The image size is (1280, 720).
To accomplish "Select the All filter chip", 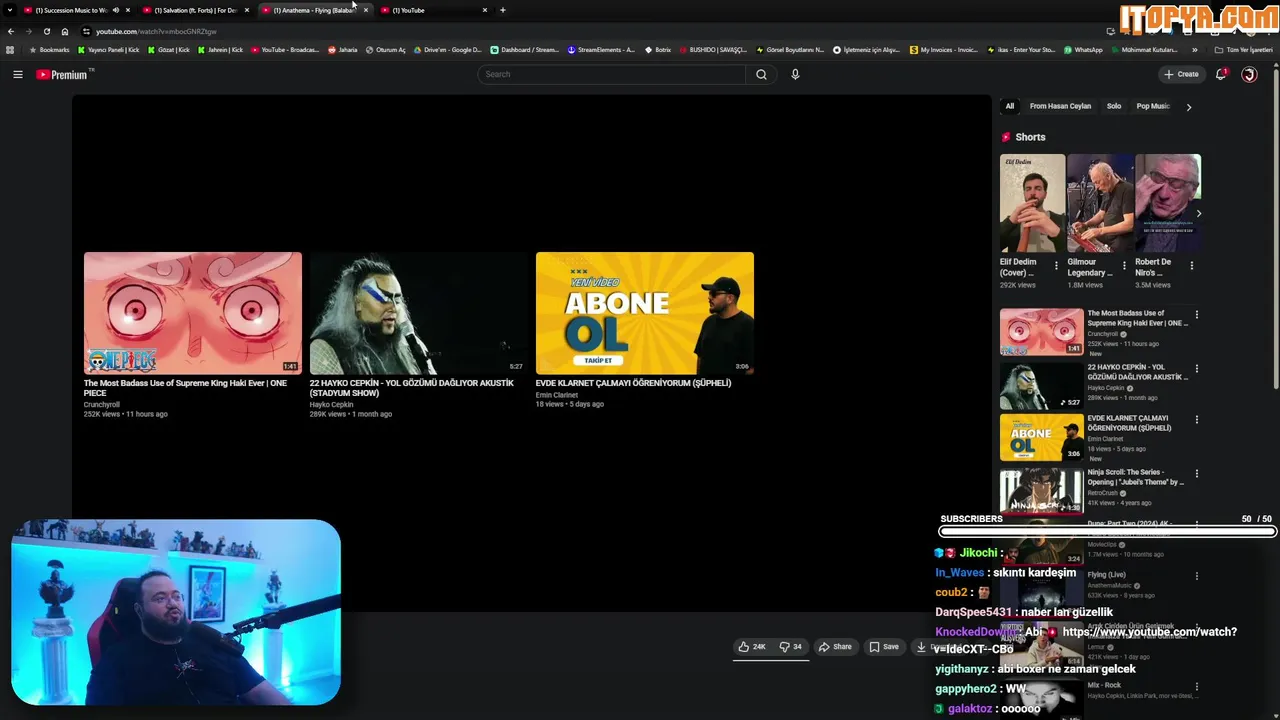I will pyautogui.click(x=1009, y=106).
